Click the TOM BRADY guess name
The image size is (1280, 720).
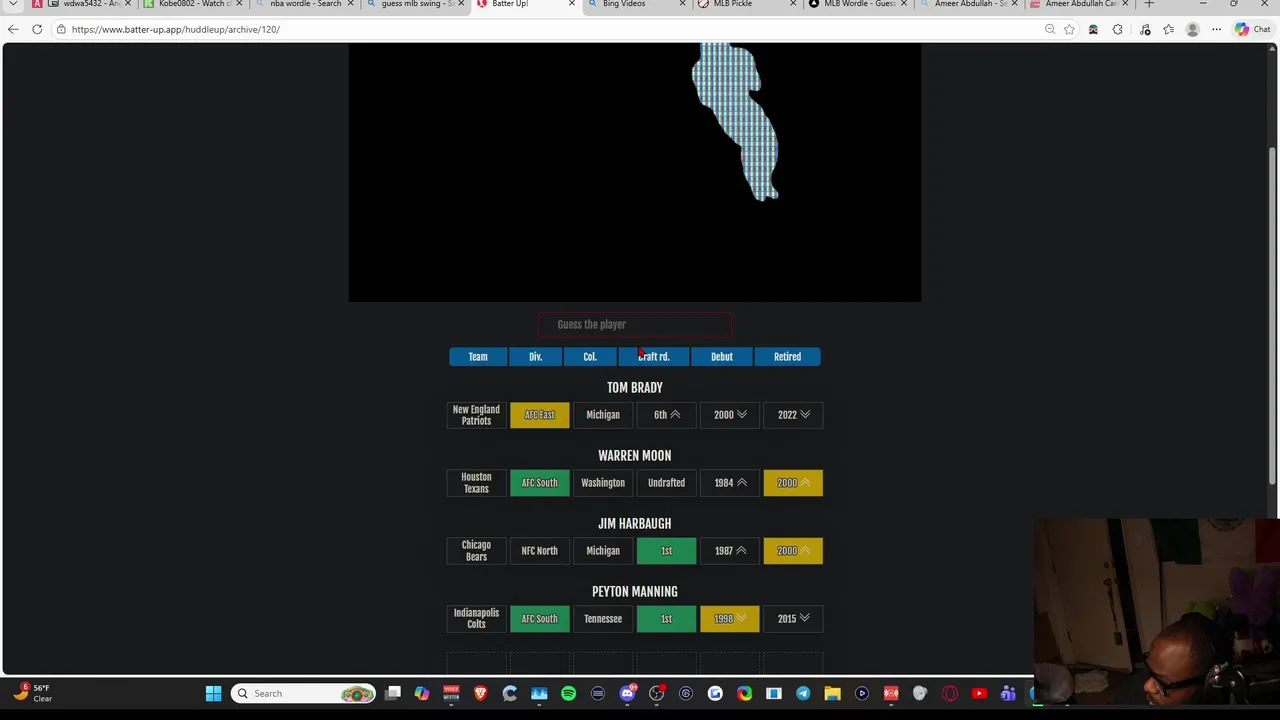tap(635, 388)
